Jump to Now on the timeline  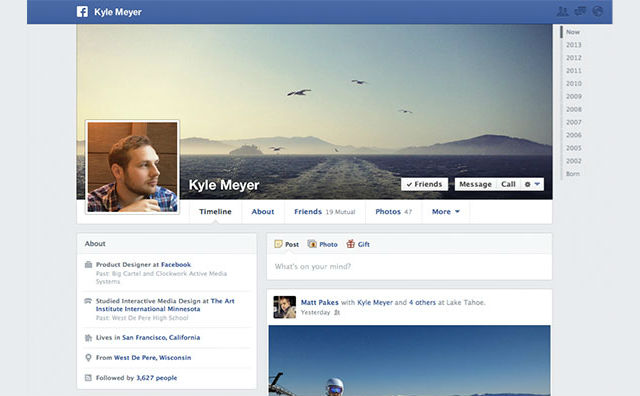(573, 32)
